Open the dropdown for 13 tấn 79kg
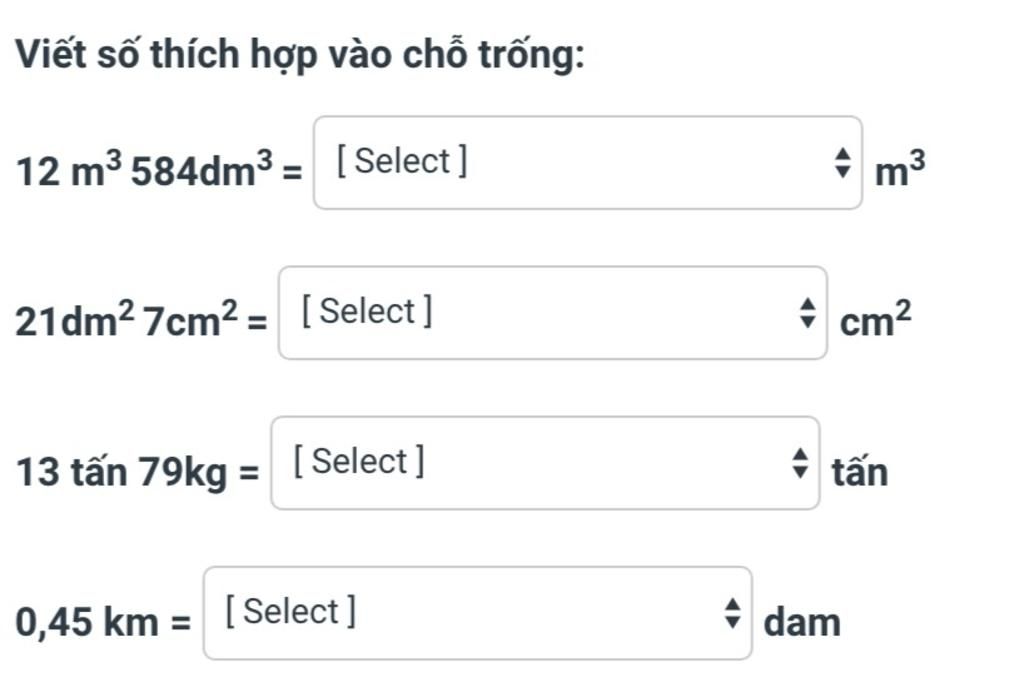 (545, 463)
